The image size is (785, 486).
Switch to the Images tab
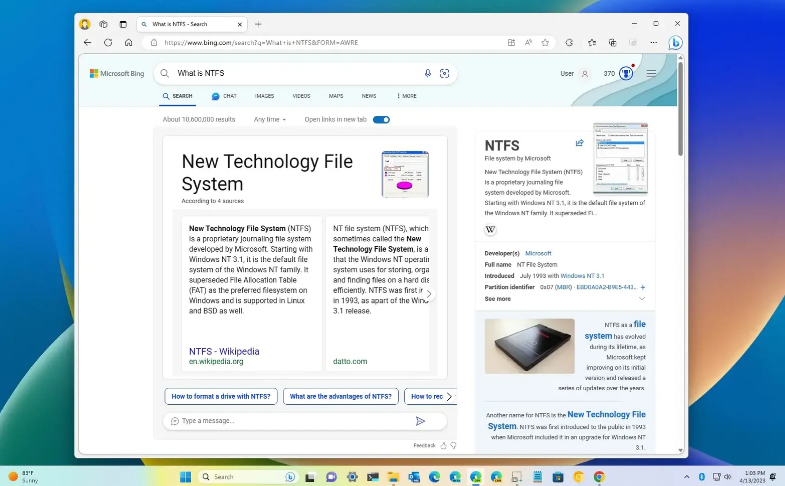pyautogui.click(x=264, y=96)
